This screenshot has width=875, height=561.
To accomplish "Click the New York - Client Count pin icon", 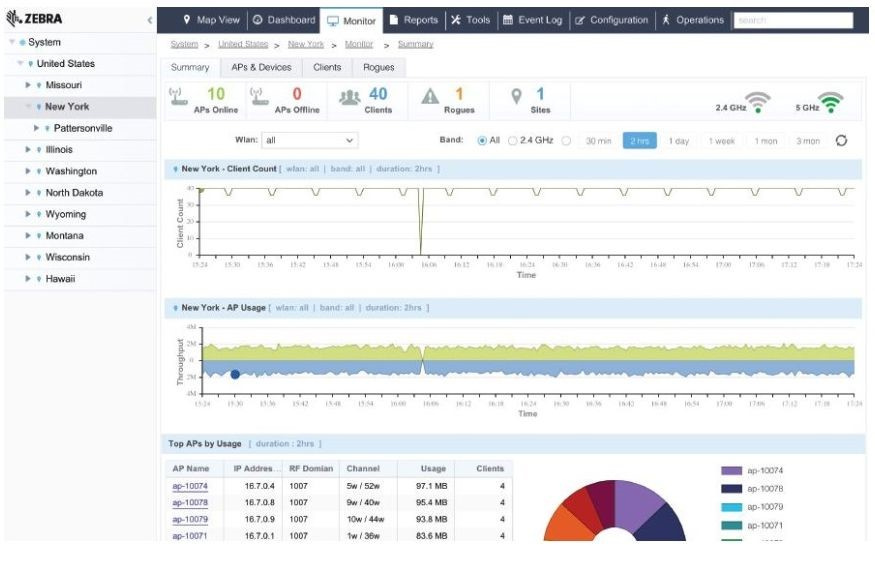I will [176, 169].
